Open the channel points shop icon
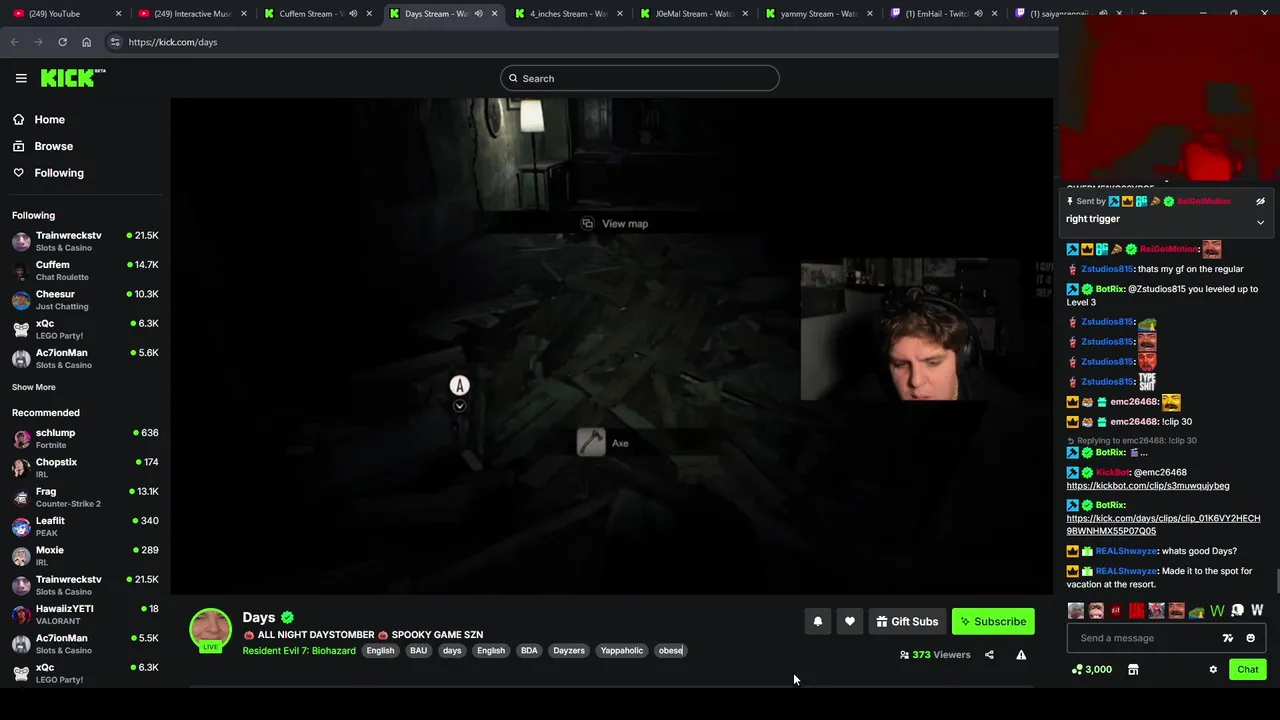 1133,670
